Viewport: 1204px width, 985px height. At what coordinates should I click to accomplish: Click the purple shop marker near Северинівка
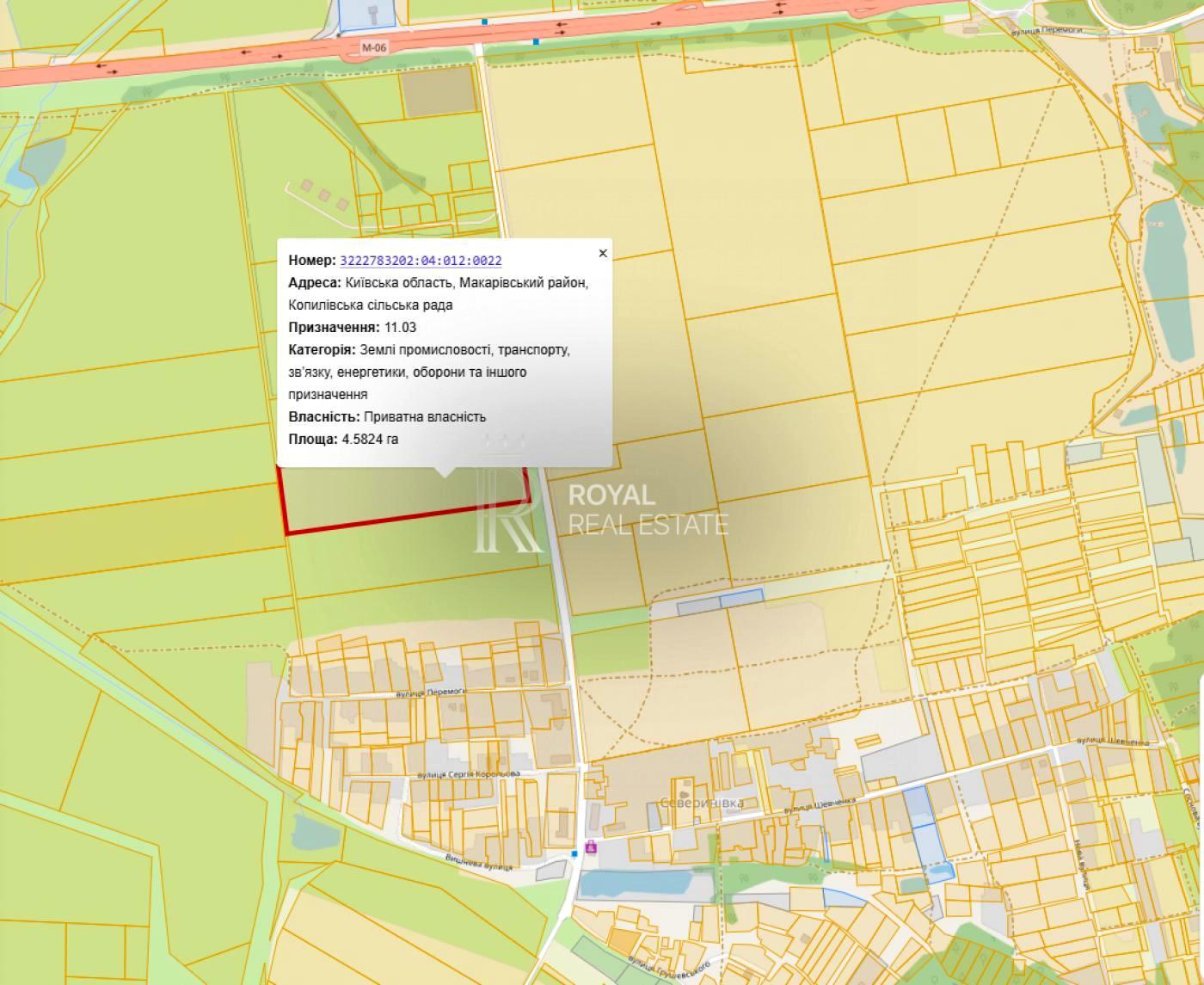tap(591, 847)
